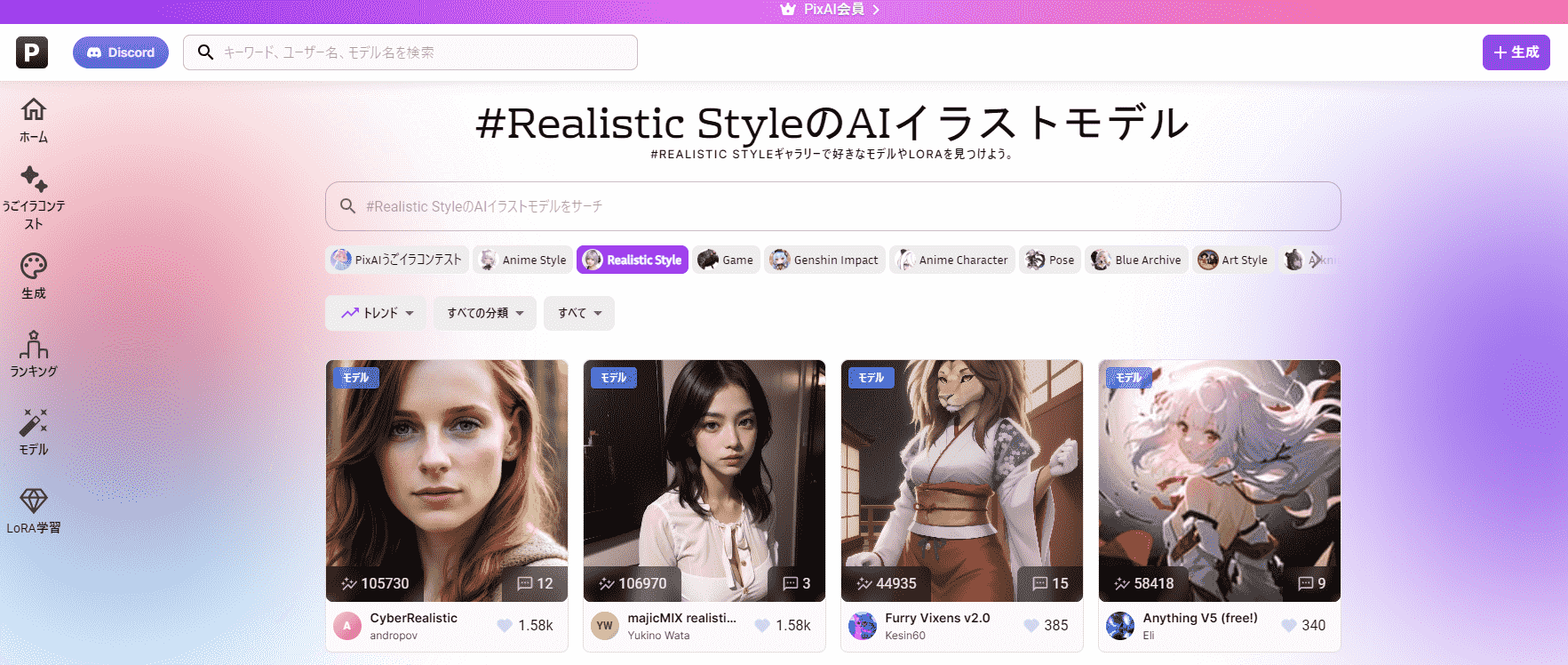Open the PixAI membership banner link
This screenshot has height=665, width=1568.
coord(830,10)
